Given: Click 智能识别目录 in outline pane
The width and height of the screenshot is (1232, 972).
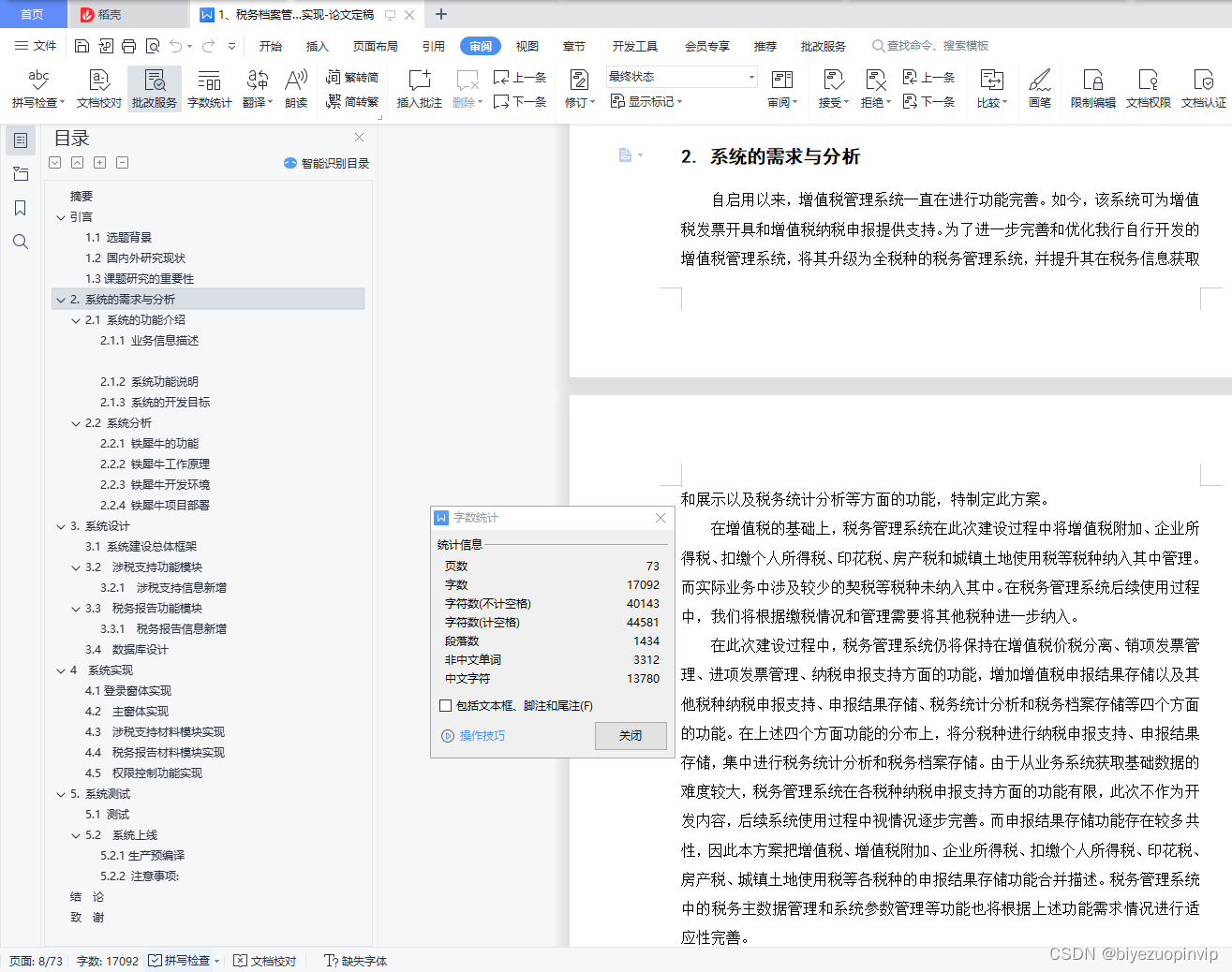Looking at the screenshot, I should point(326,163).
